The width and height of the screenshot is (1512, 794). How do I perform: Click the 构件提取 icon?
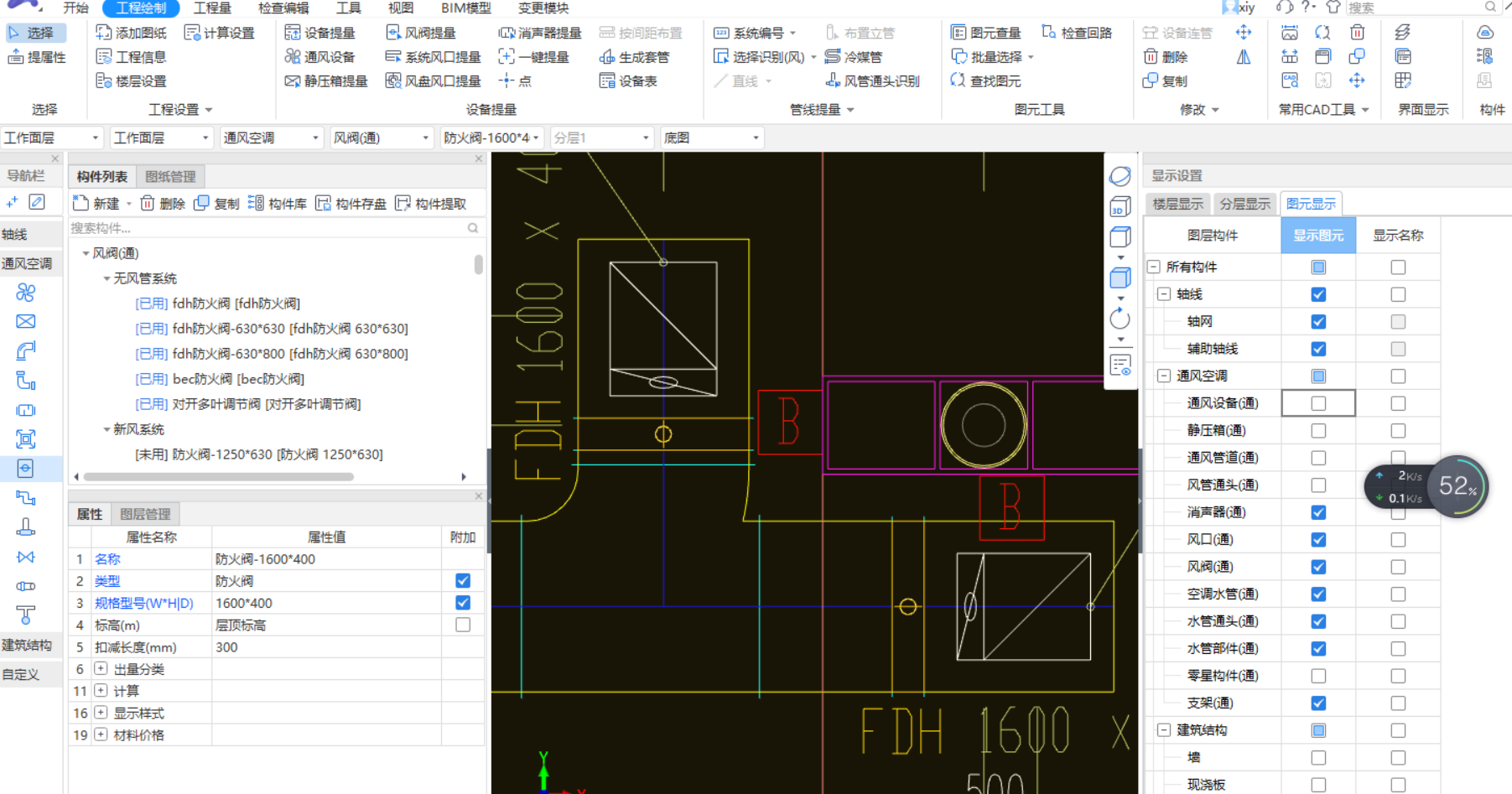click(x=430, y=204)
